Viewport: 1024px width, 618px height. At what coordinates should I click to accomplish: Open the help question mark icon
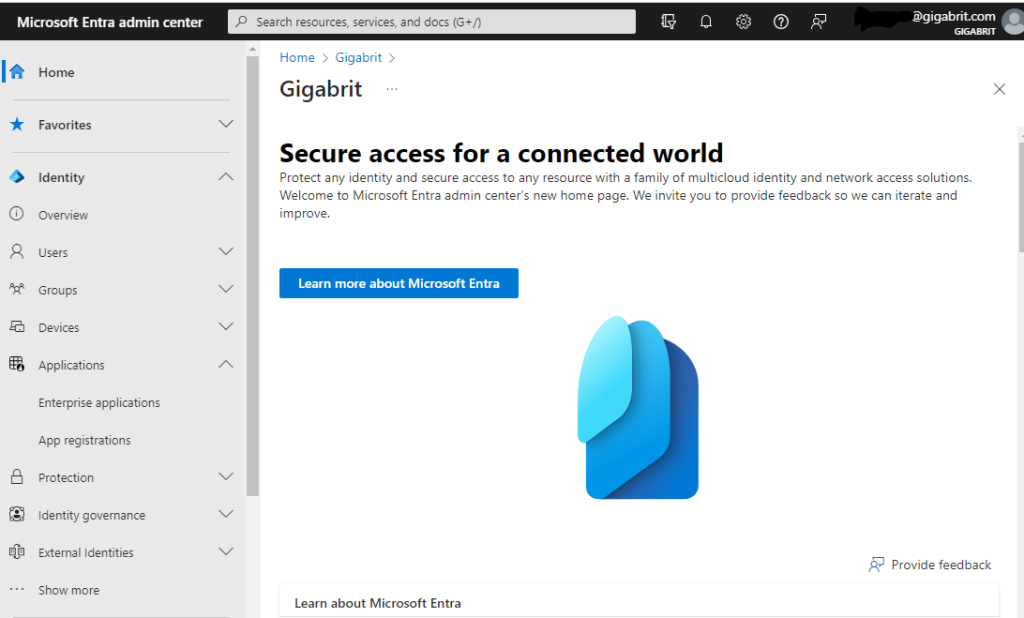(x=781, y=22)
